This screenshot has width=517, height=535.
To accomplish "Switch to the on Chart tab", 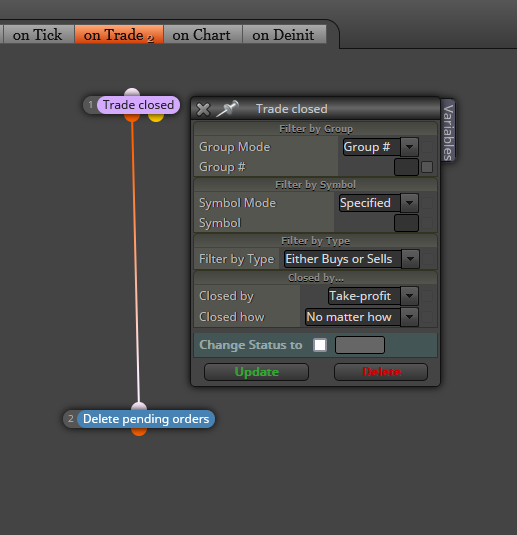I will coord(203,35).
